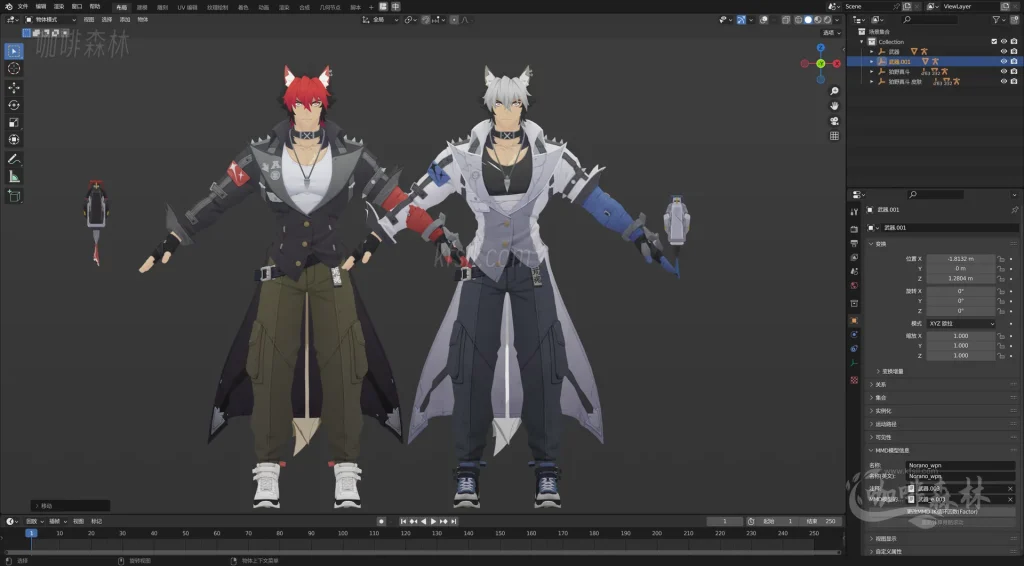Viewport: 1024px width, 566px height.
Task: Expand the 武器 tree row arrow
Action: tap(871, 52)
